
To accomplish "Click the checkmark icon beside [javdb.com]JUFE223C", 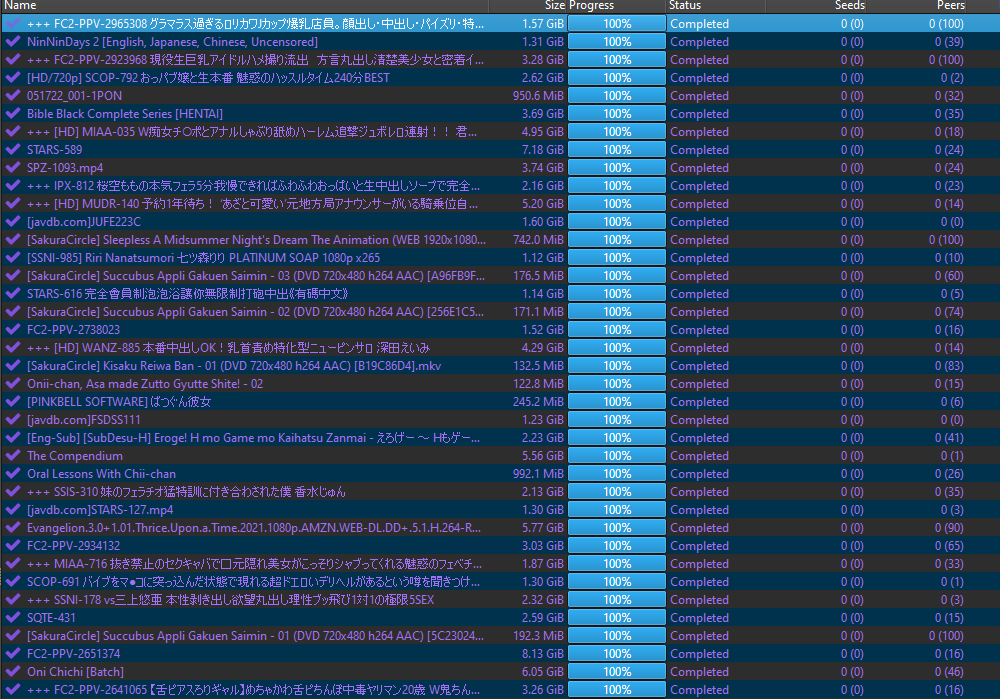I will point(12,221).
